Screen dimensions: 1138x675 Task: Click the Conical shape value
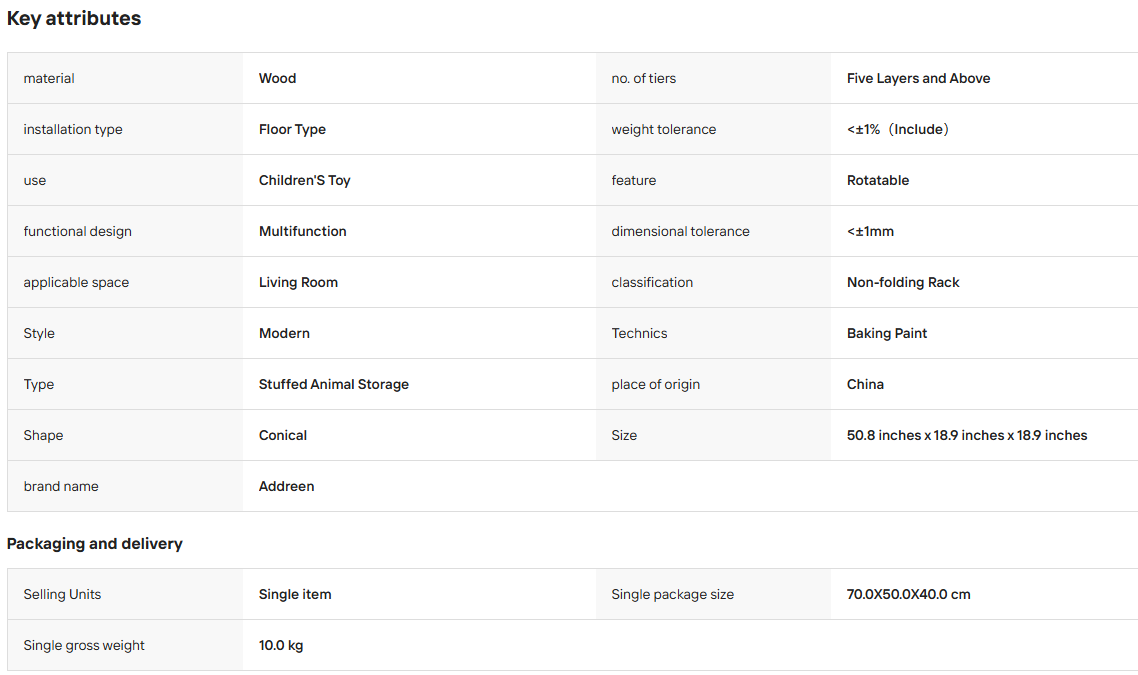283,435
